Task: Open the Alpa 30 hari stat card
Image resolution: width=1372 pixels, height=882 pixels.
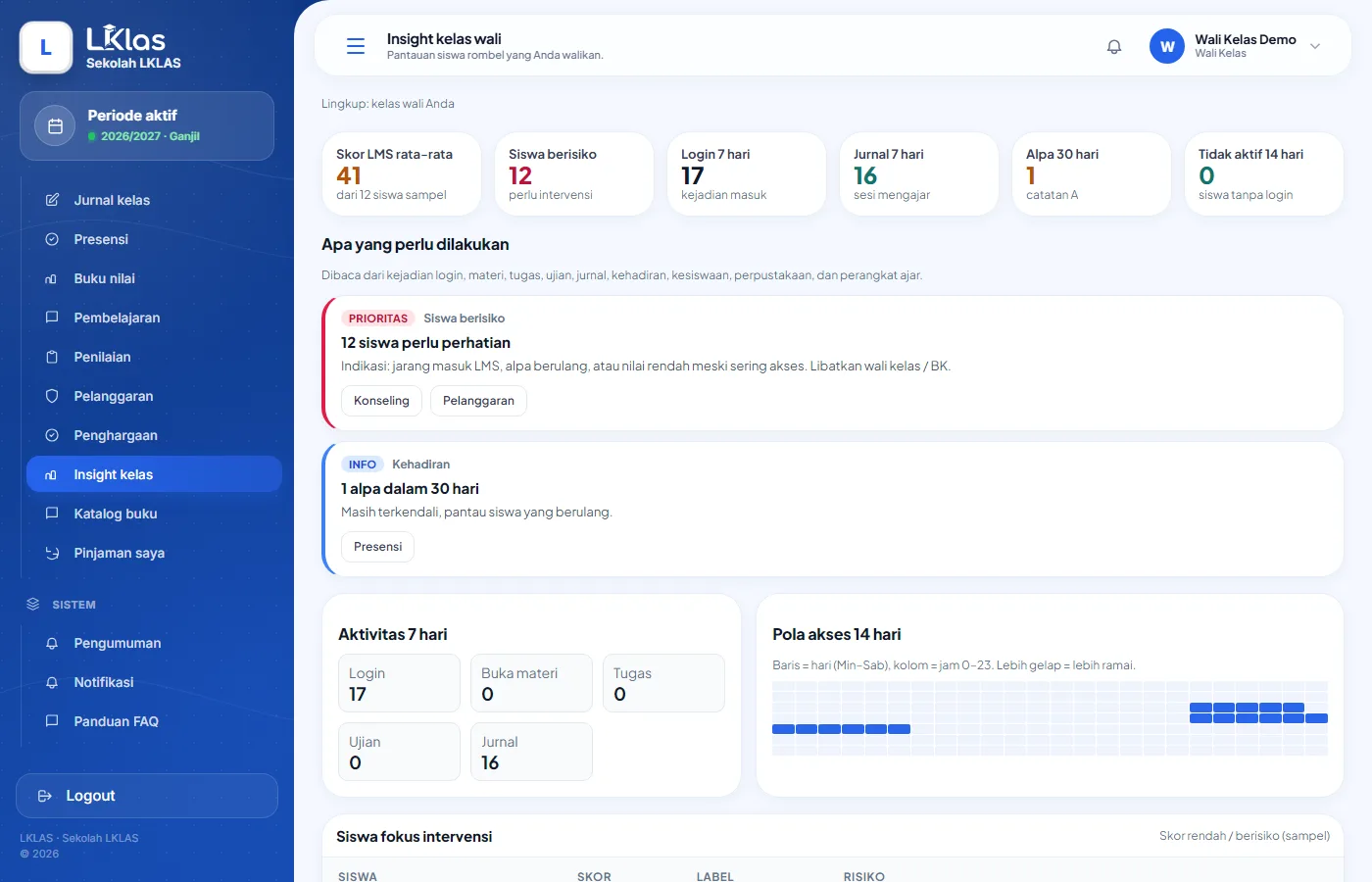Action: pyautogui.click(x=1091, y=174)
